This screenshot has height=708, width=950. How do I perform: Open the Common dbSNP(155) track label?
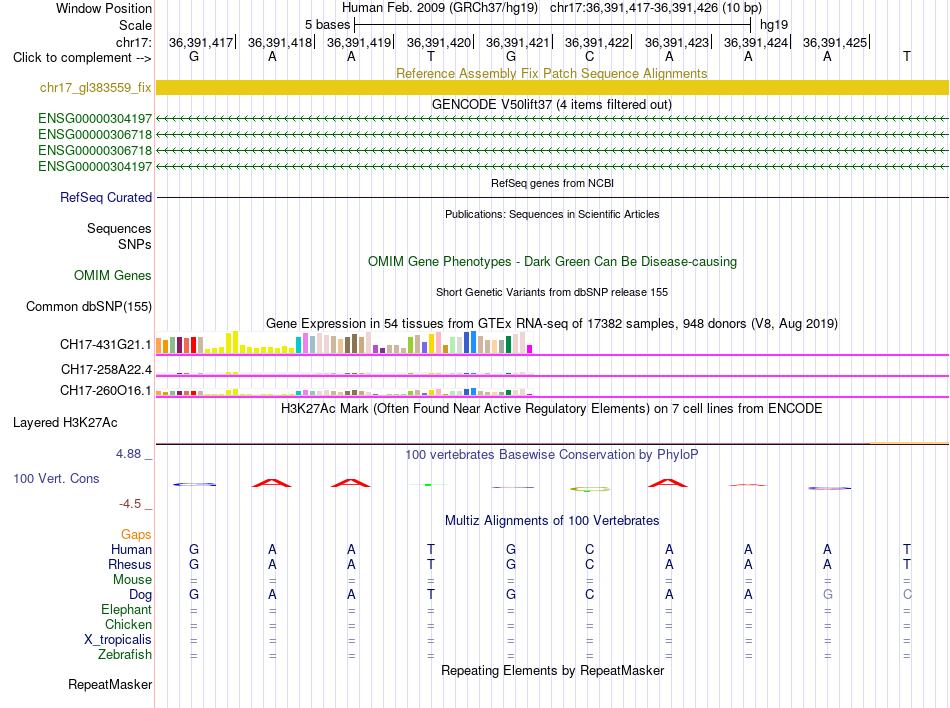[x=88, y=306]
